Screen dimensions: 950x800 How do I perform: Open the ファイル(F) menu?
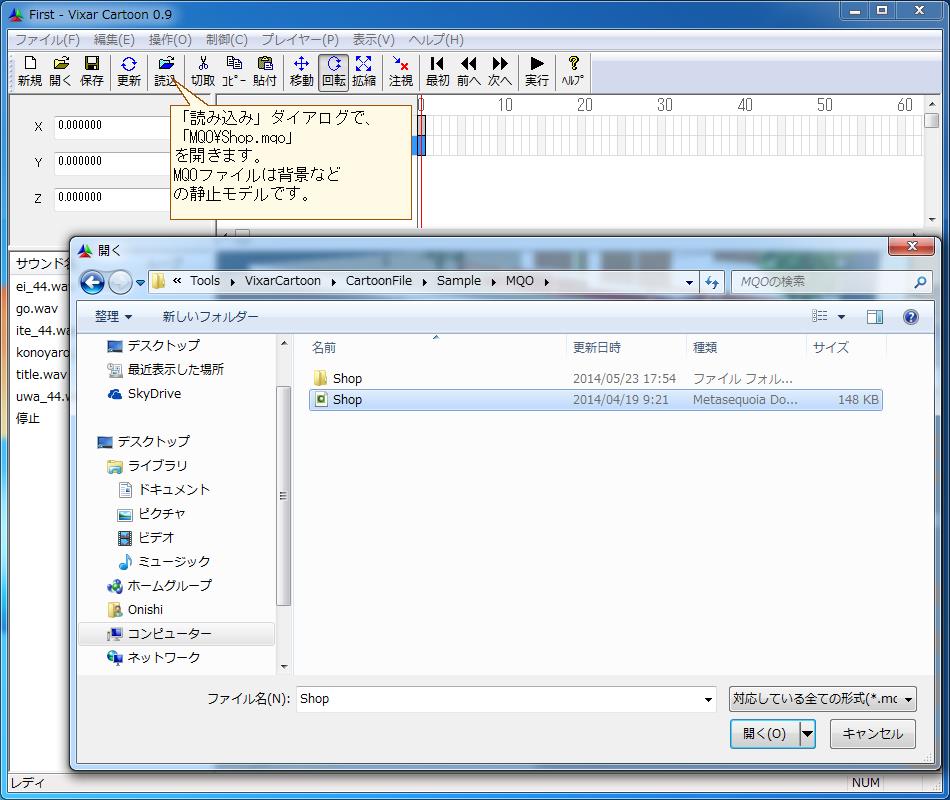coord(47,40)
